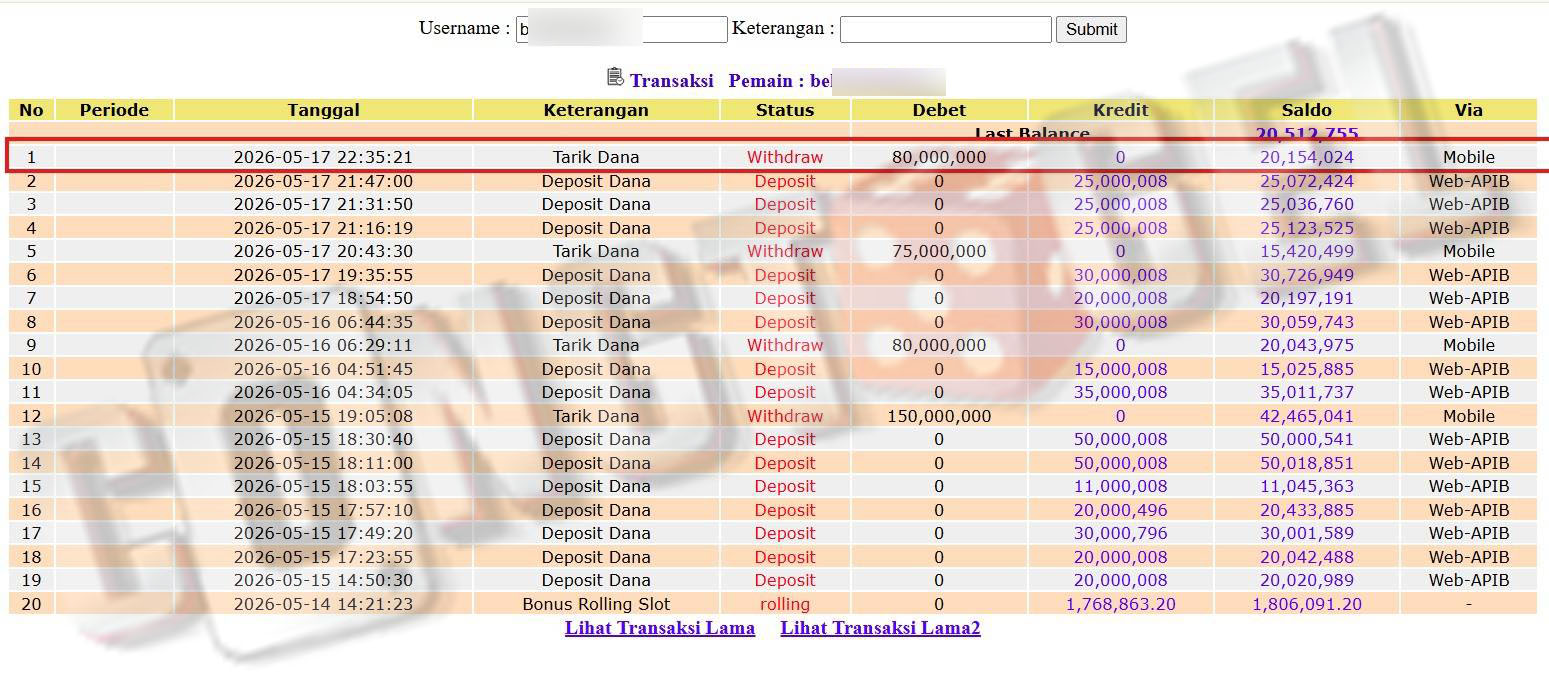Click the Tanggal column header

point(323,110)
